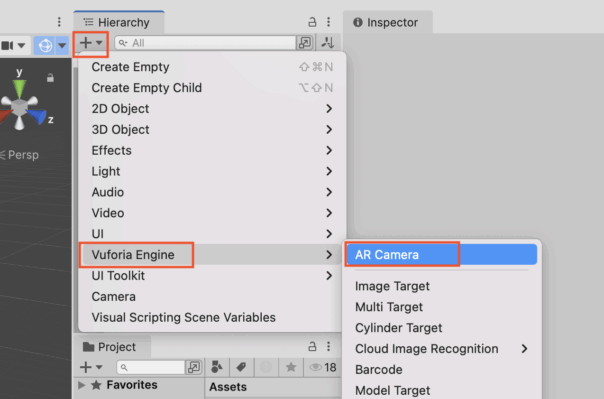Open the camera settings dropdown in Scene view
This screenshot has height=399, width=604.
point(13,45)
